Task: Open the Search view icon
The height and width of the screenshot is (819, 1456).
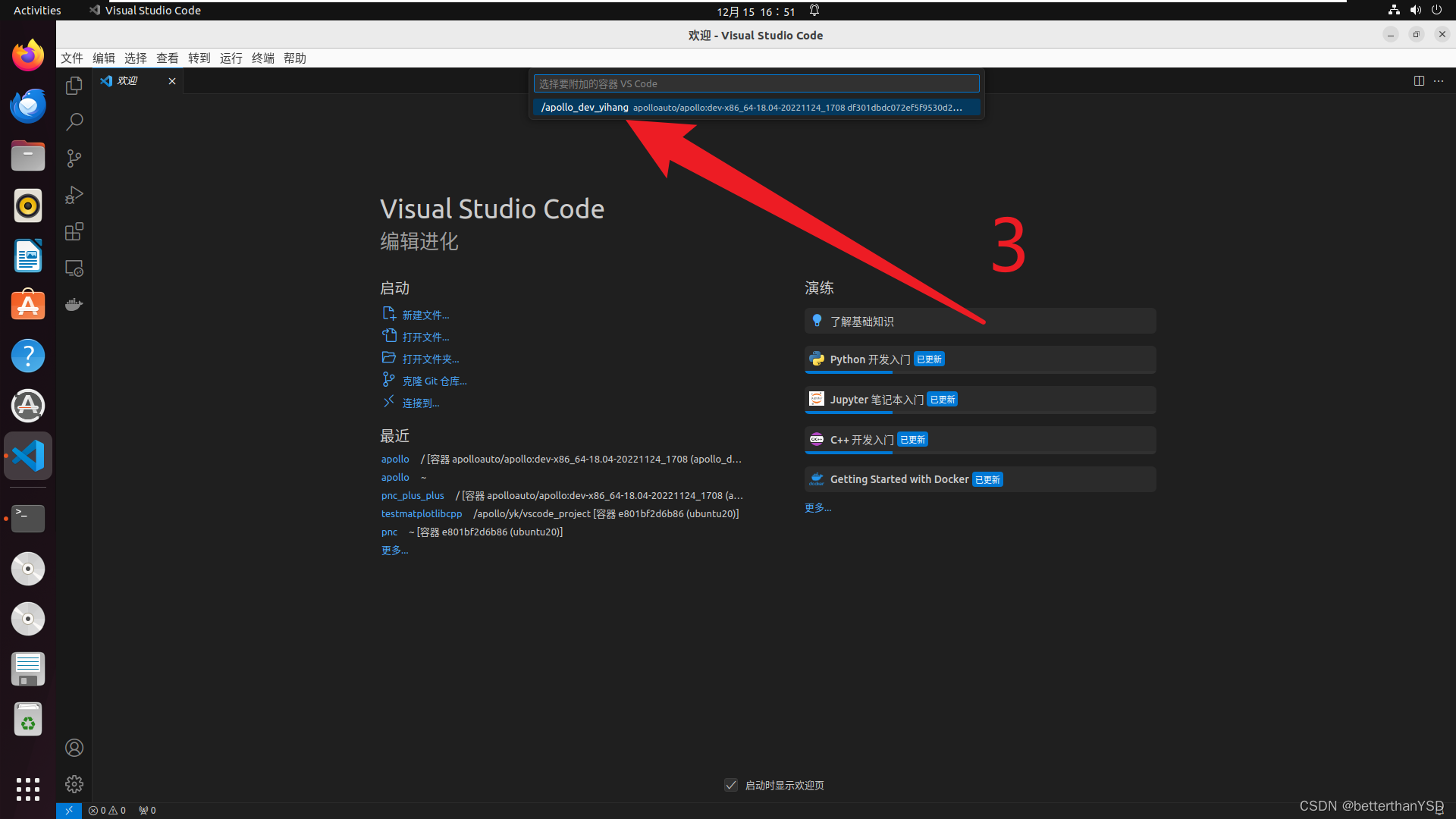Action: (74, 122)
